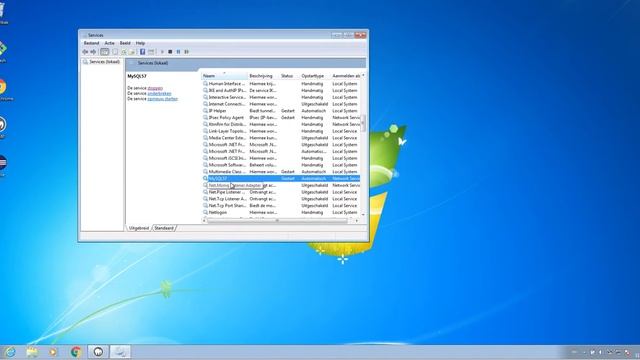Select the MySQL57 service row

tap(281, 178)
